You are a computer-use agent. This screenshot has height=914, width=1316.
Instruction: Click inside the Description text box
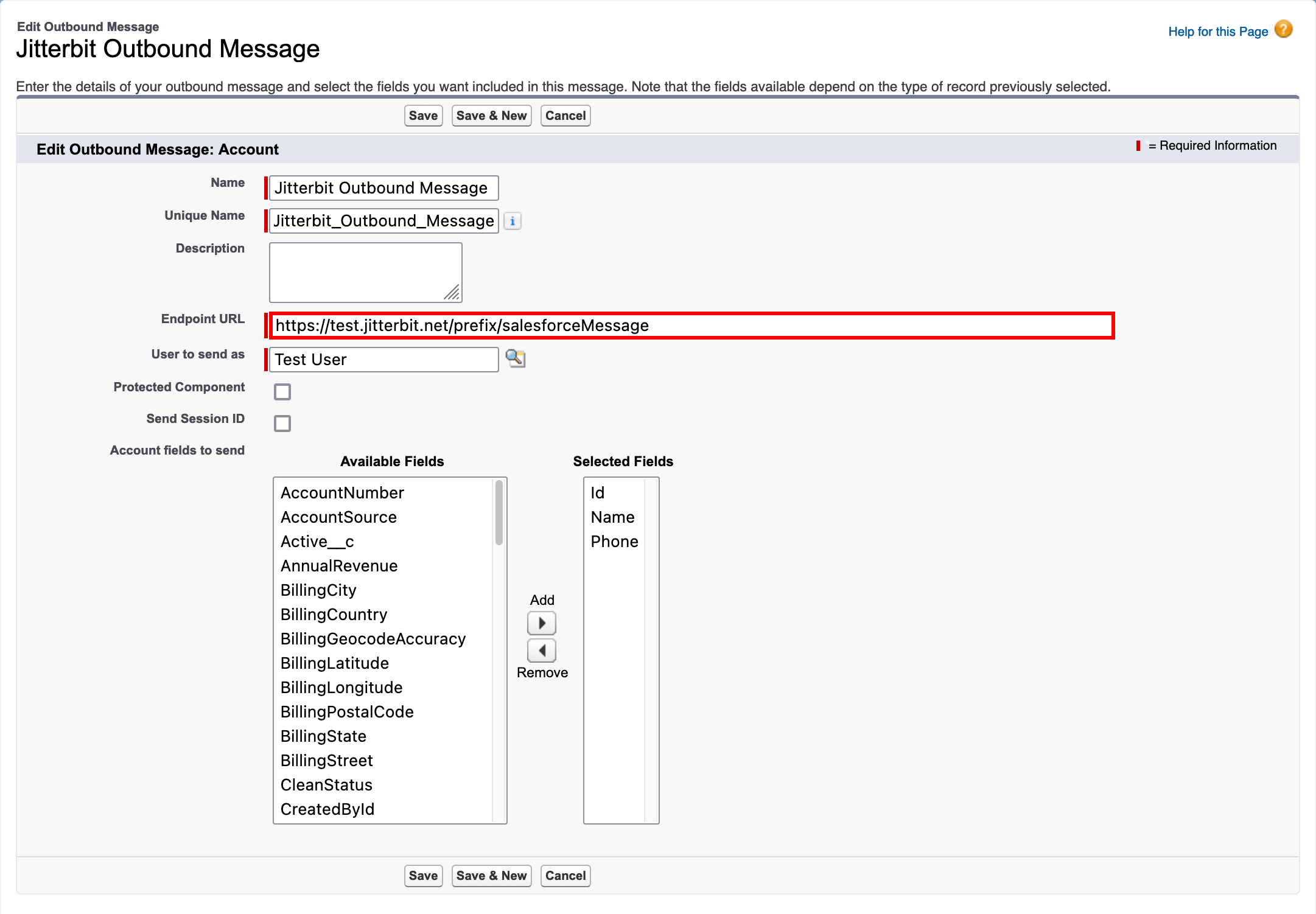click(x=365, y=272)
